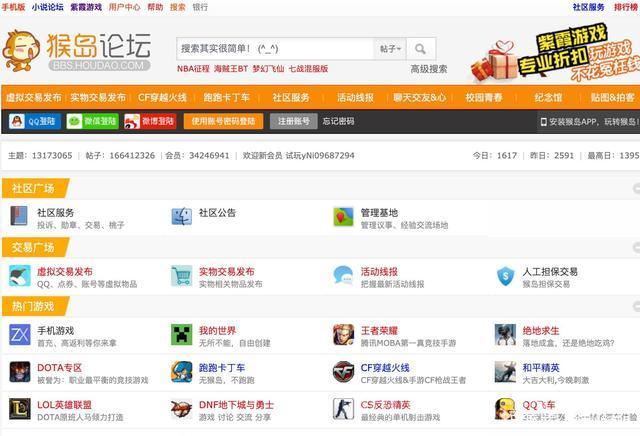This screenshot has height=436, width=640.
Task: Click the 注册账号 register button
Action: (x=293, y=121)
